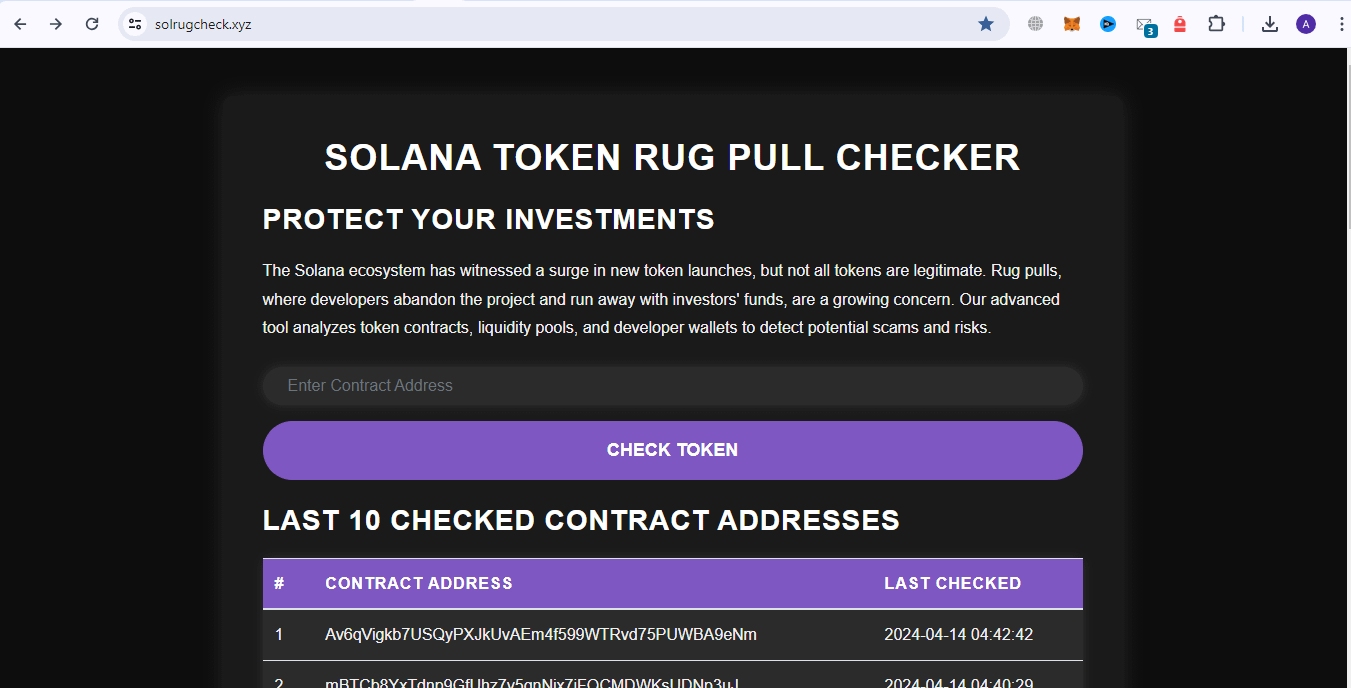Image resolution: width=1351 pixels, height=688 pixels.
Task: Open the extensions puzzle-piece menu
Action: tap(1216, 23)
